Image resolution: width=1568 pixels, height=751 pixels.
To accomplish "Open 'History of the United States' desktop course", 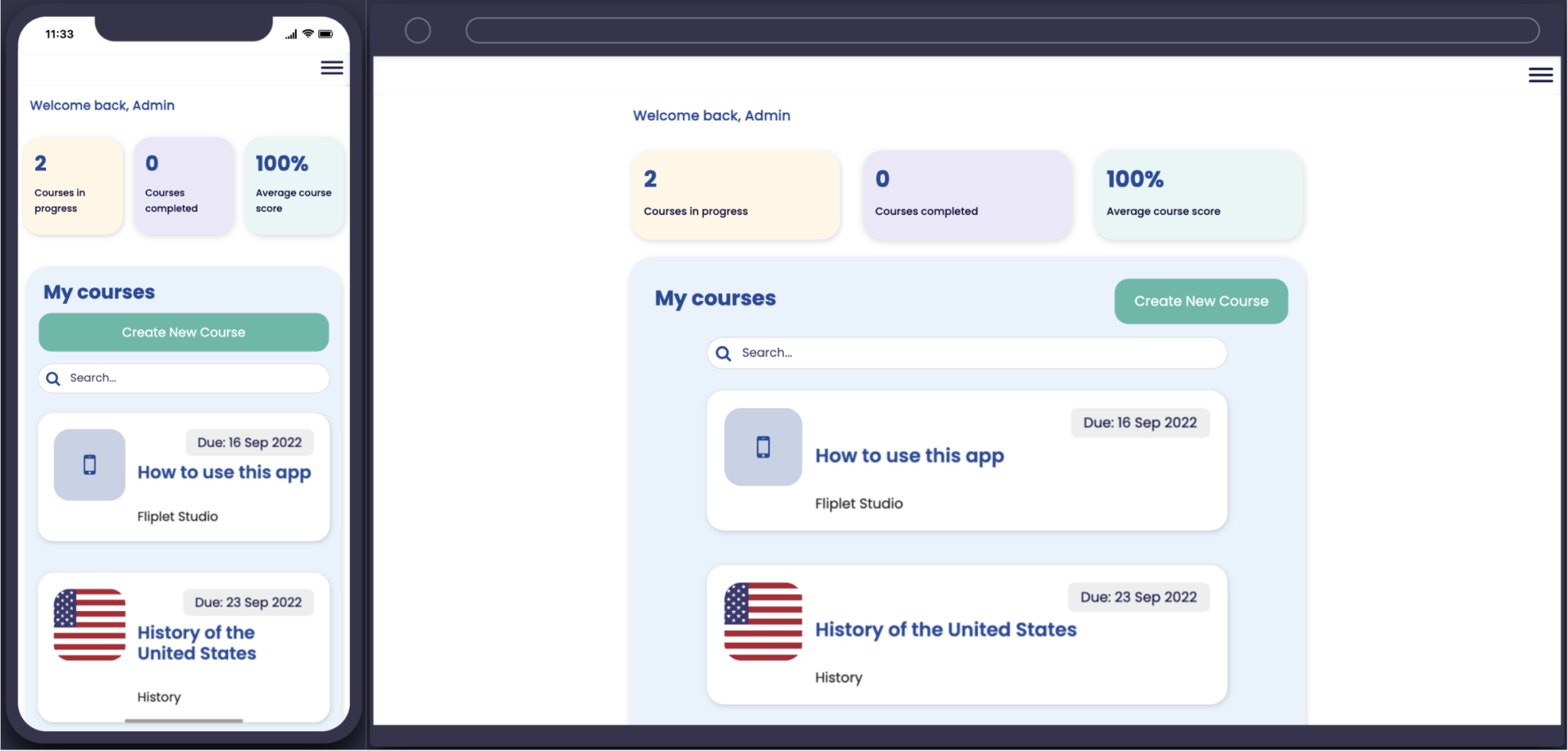I will pos(946,629).
